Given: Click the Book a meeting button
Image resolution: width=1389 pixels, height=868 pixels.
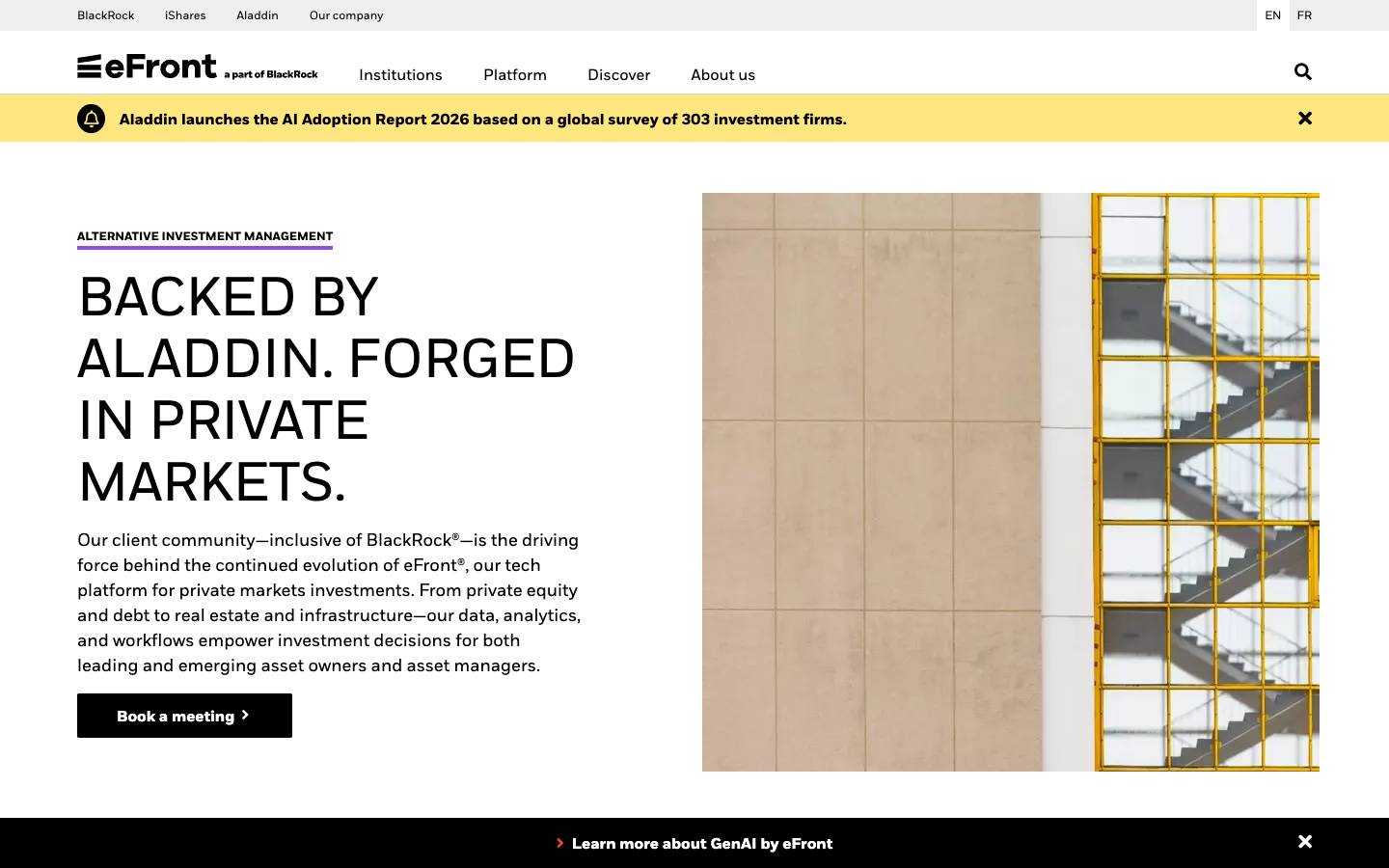Looking at the screenshot, I should (x=184, y=716).
